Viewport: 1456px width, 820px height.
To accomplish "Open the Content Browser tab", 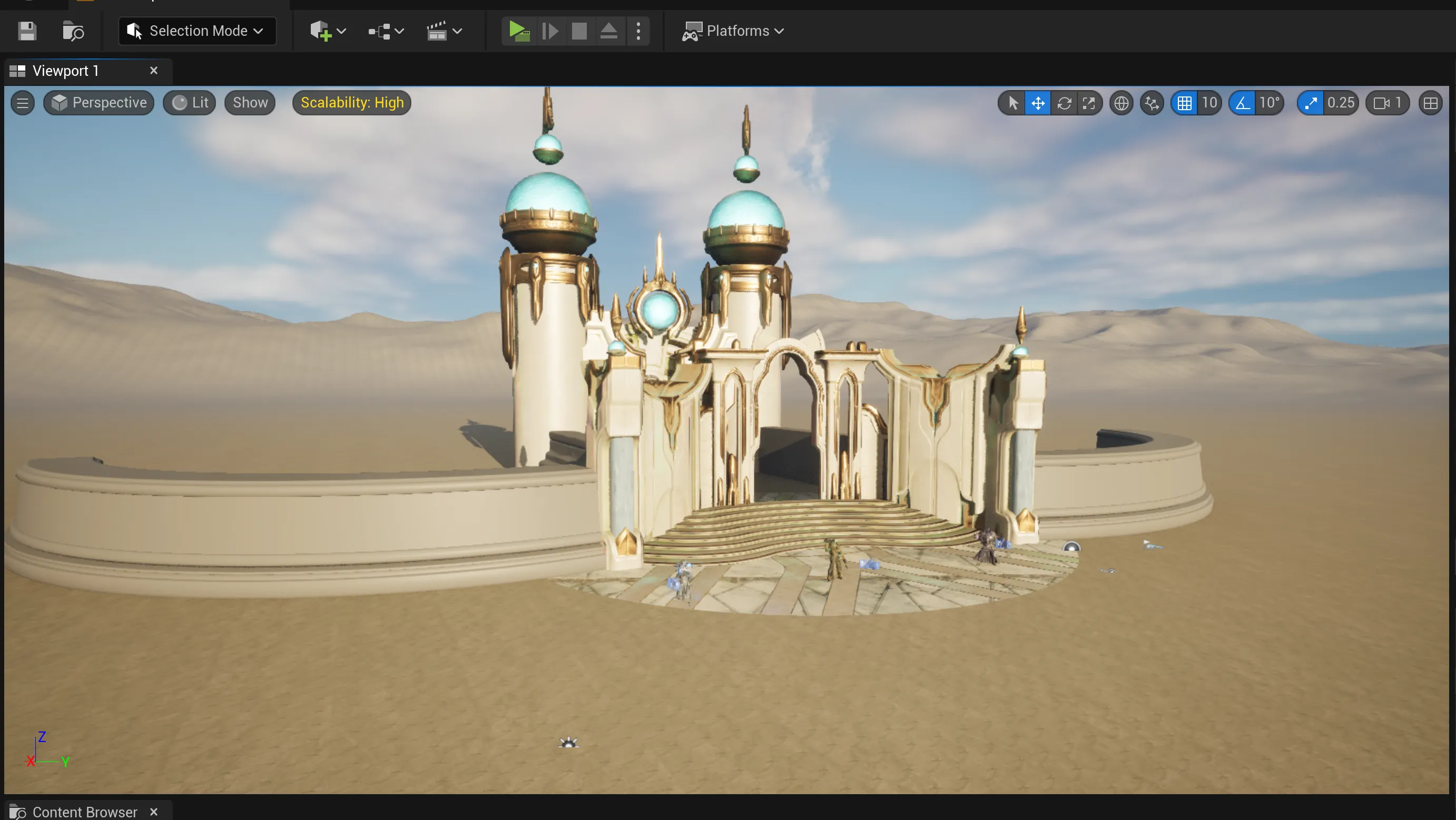I will [x=85, y=812].
